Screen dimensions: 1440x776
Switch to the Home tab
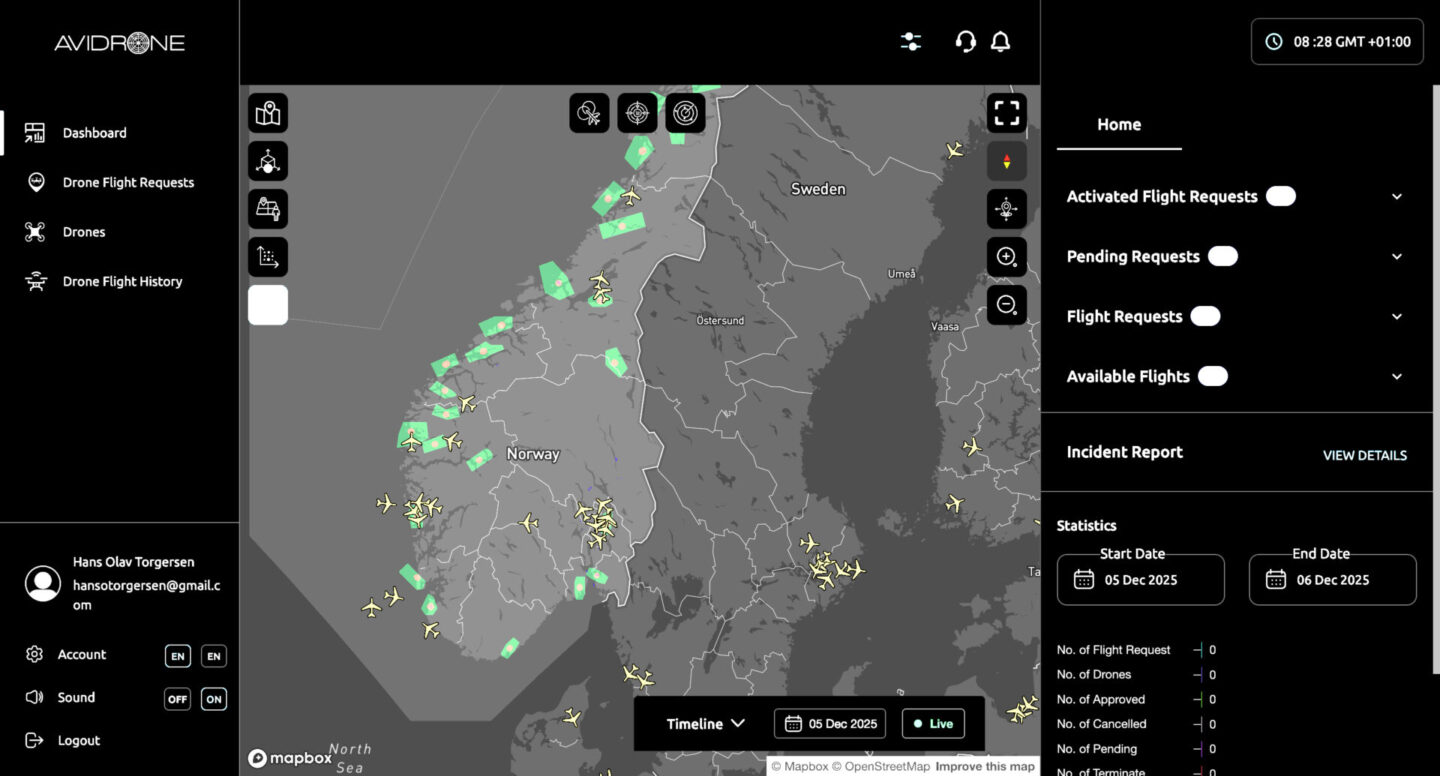coord(1118,125)
